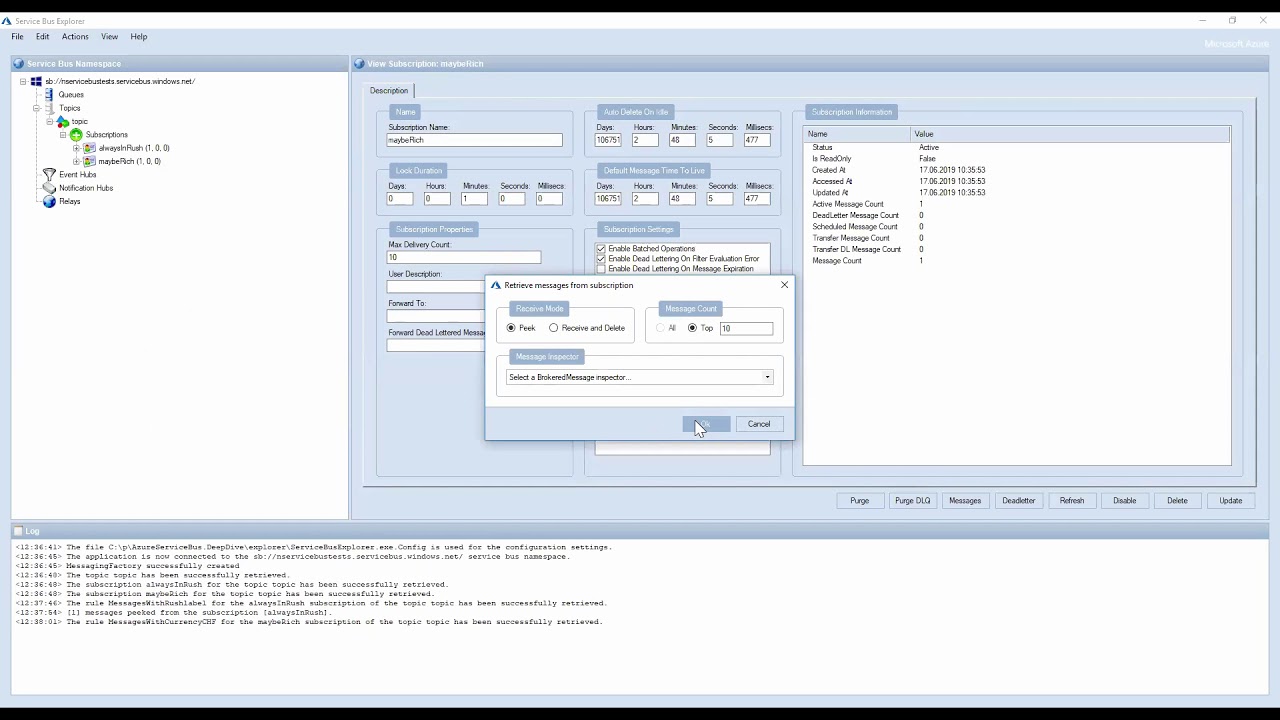This screenshot has width=1280, height=720.
Task: Click the Windows logo icon of the namespace node
Action: point(36,81)
